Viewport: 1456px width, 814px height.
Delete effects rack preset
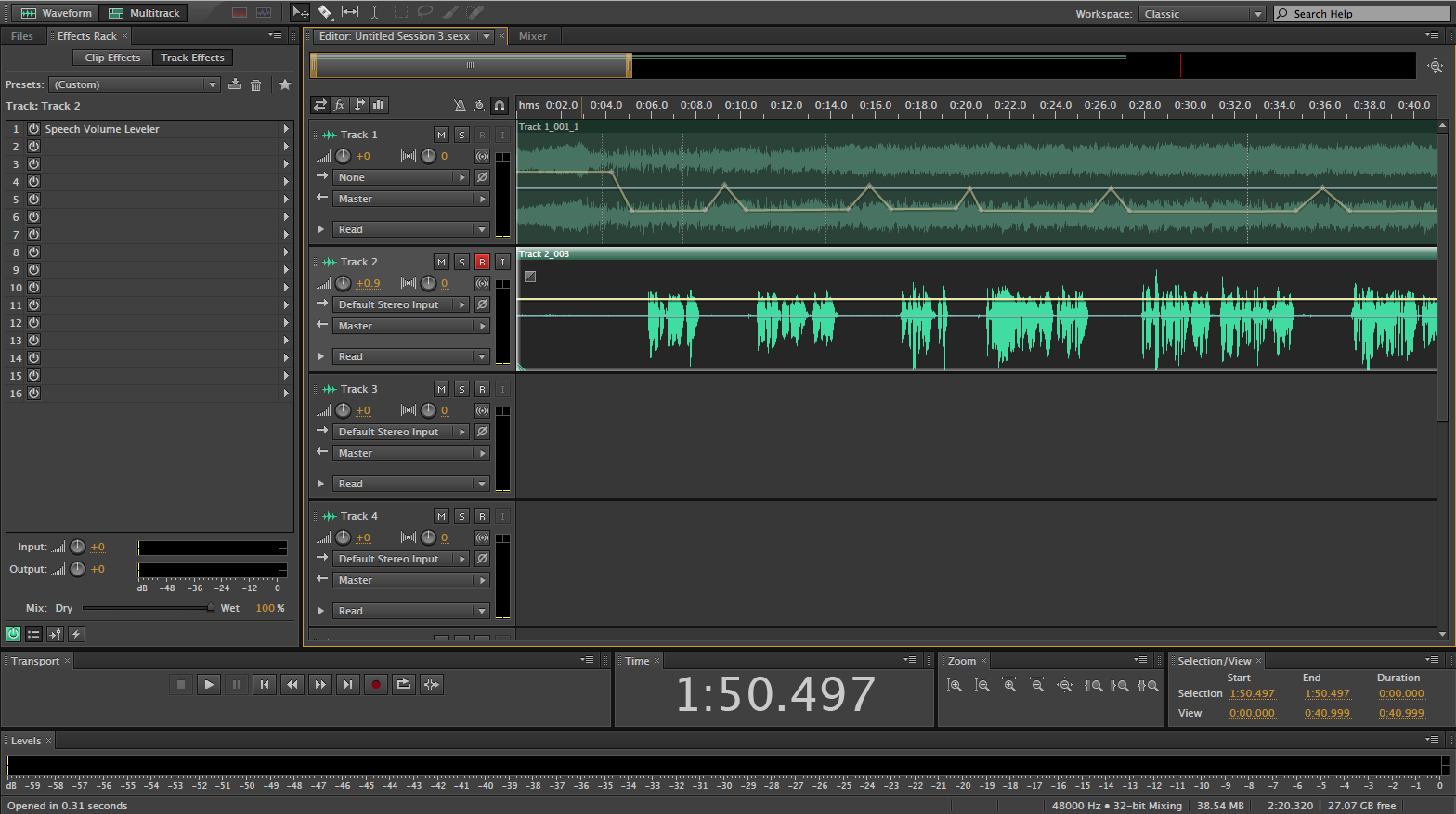[256, 84]
